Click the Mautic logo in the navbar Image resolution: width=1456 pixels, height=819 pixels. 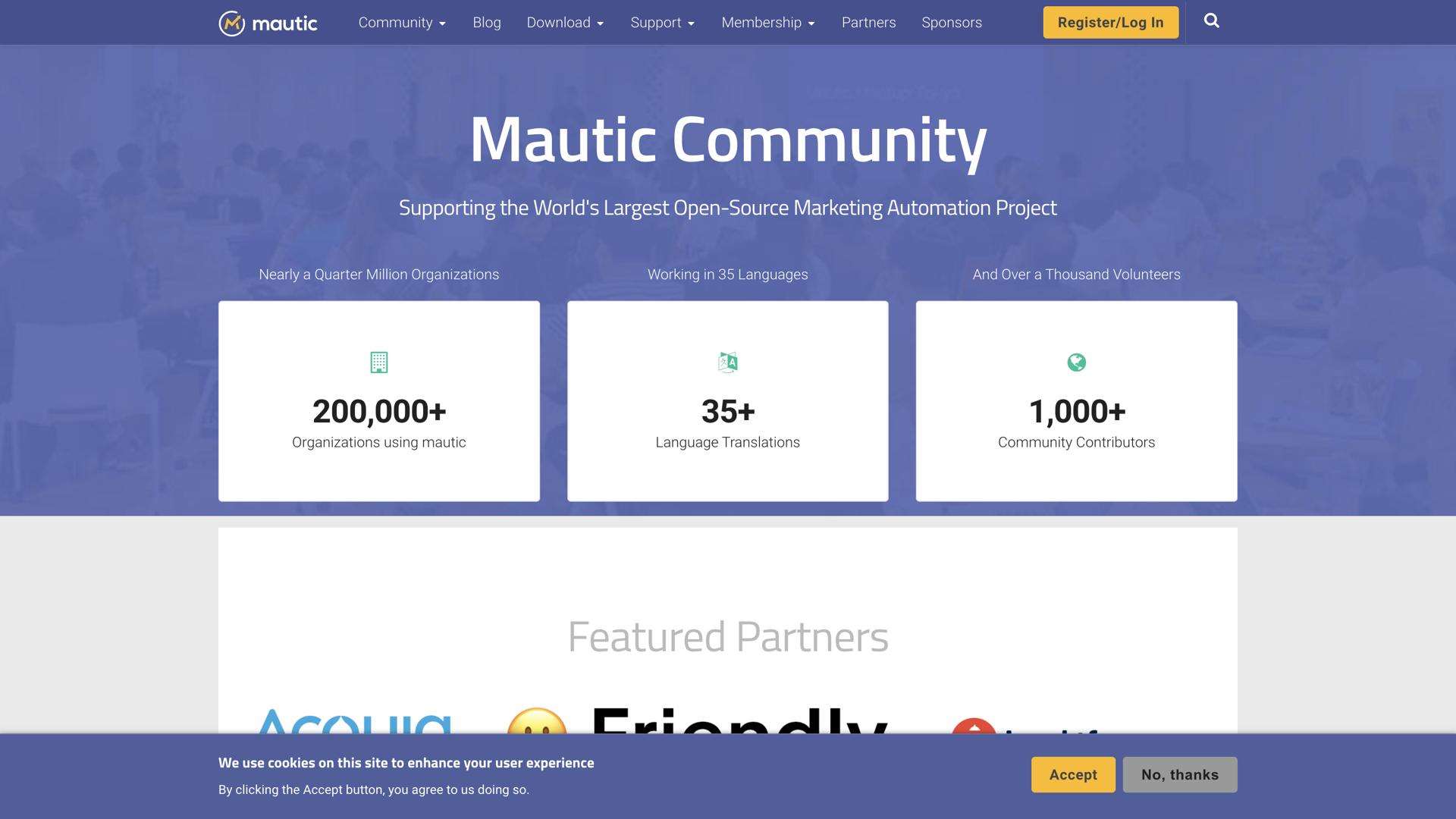click(x=267, y=22)
